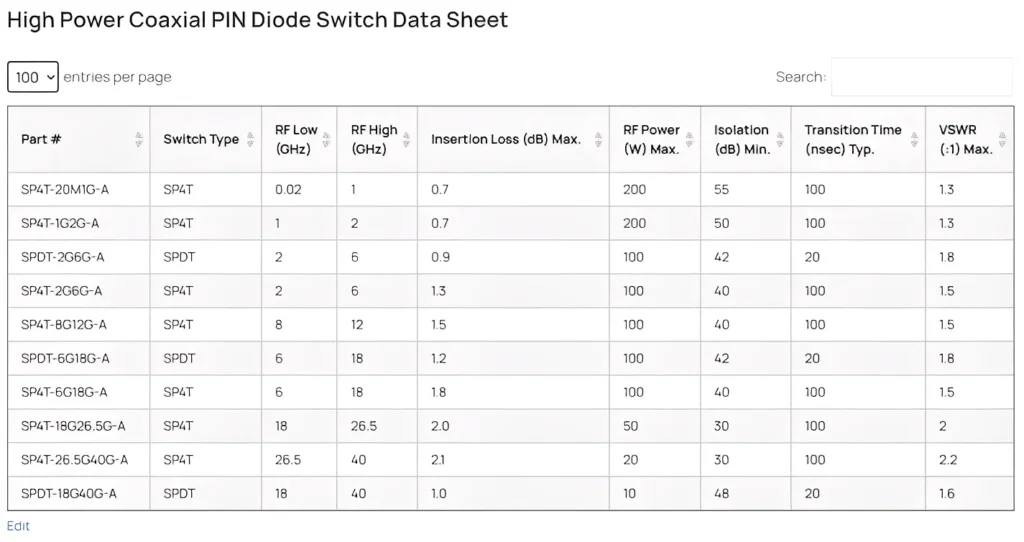This screenshot has height=542, width=1024.
Task: Click the Insertion Loss (dB) Max. header text
Action: click(505, 140)
